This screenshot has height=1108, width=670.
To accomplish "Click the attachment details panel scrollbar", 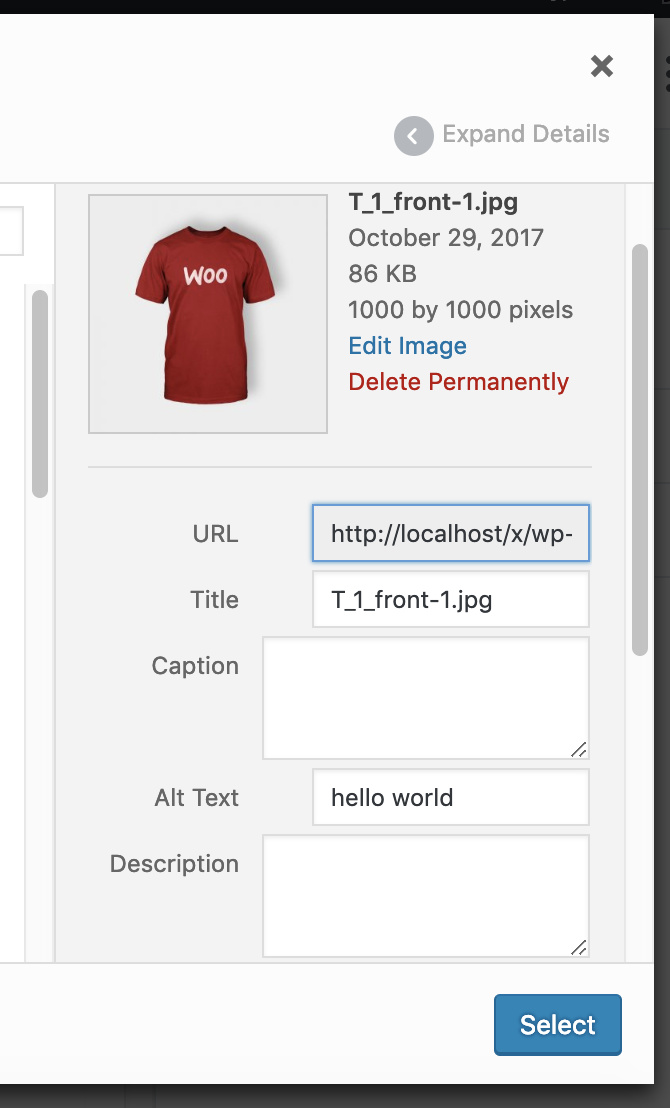I will (640, 450).
